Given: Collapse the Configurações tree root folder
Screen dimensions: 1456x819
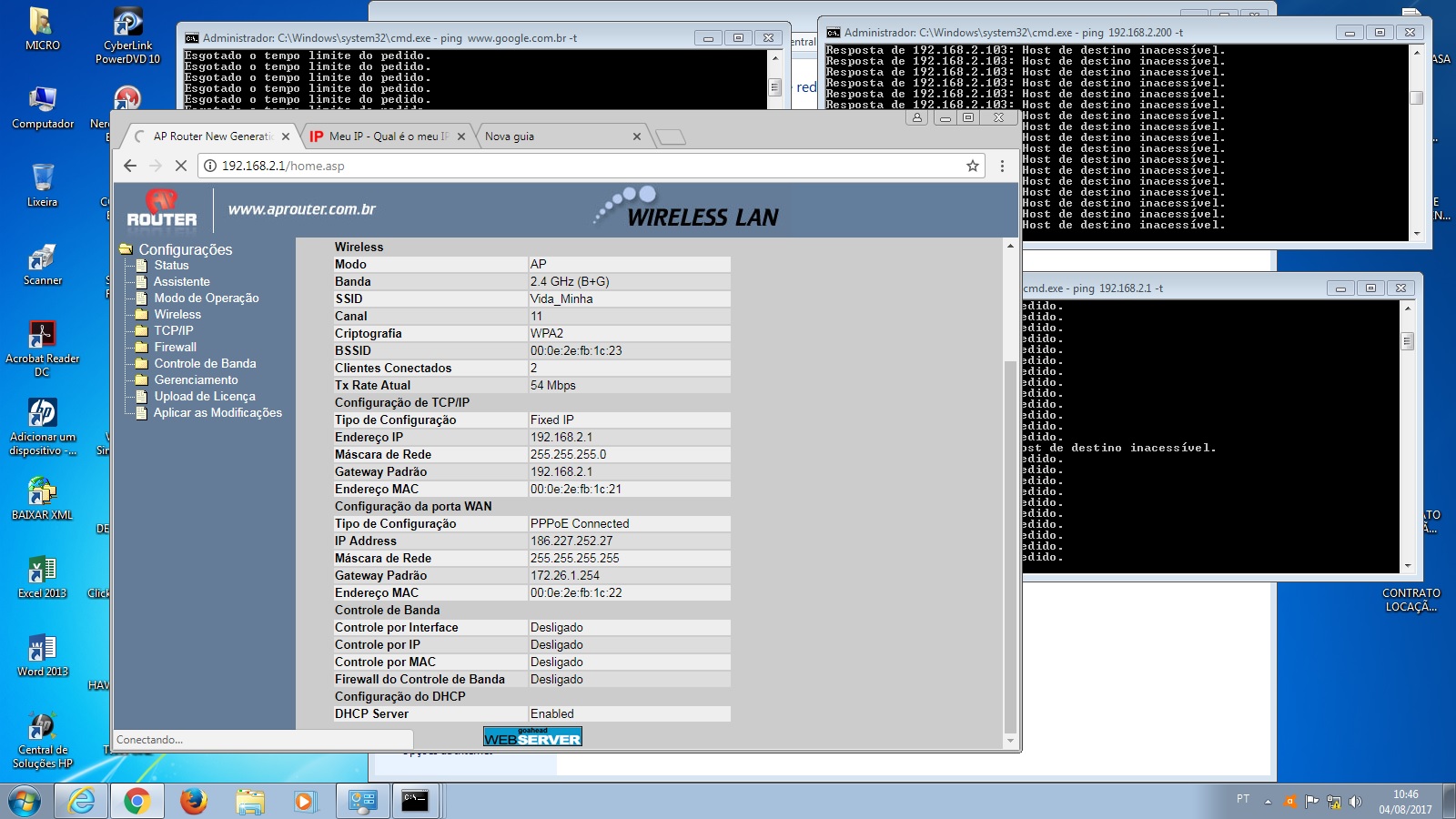Looking at the screenshot, I should point(126,249).
